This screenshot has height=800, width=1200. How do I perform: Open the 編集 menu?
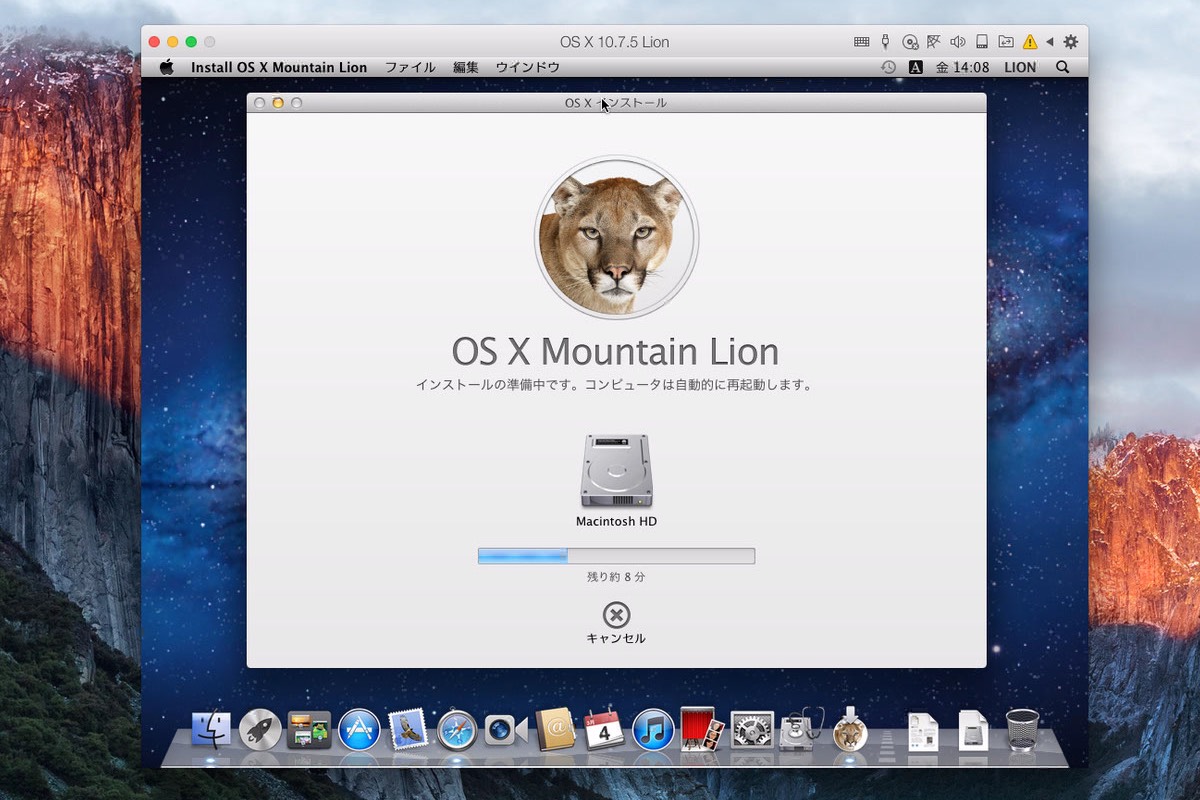(466, 67)
